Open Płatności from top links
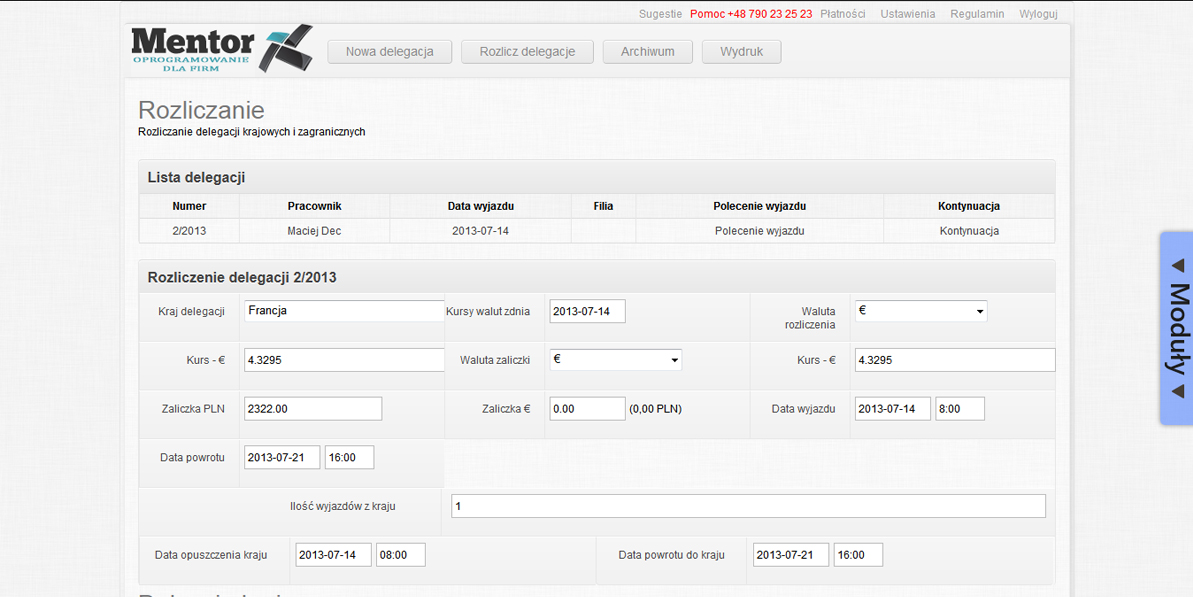This screenshot has width=1193, height=597. pos(842,14)
